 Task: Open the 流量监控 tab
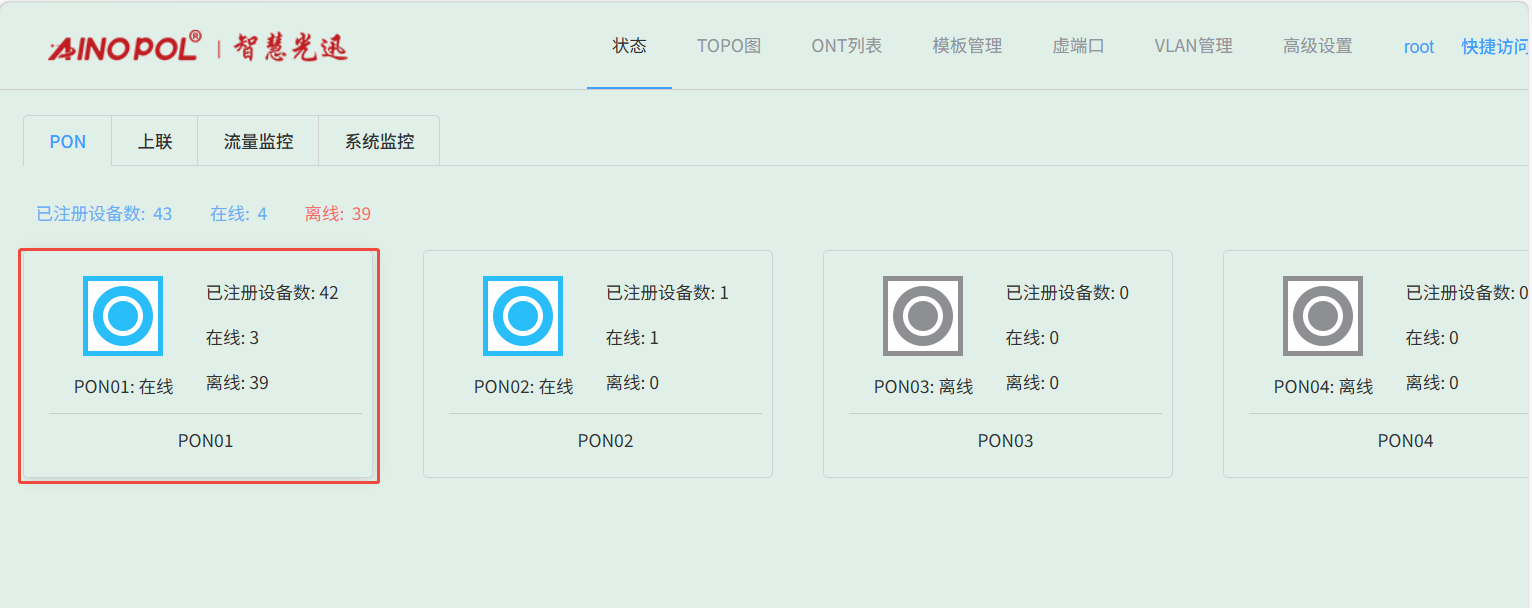click(258, 142)
